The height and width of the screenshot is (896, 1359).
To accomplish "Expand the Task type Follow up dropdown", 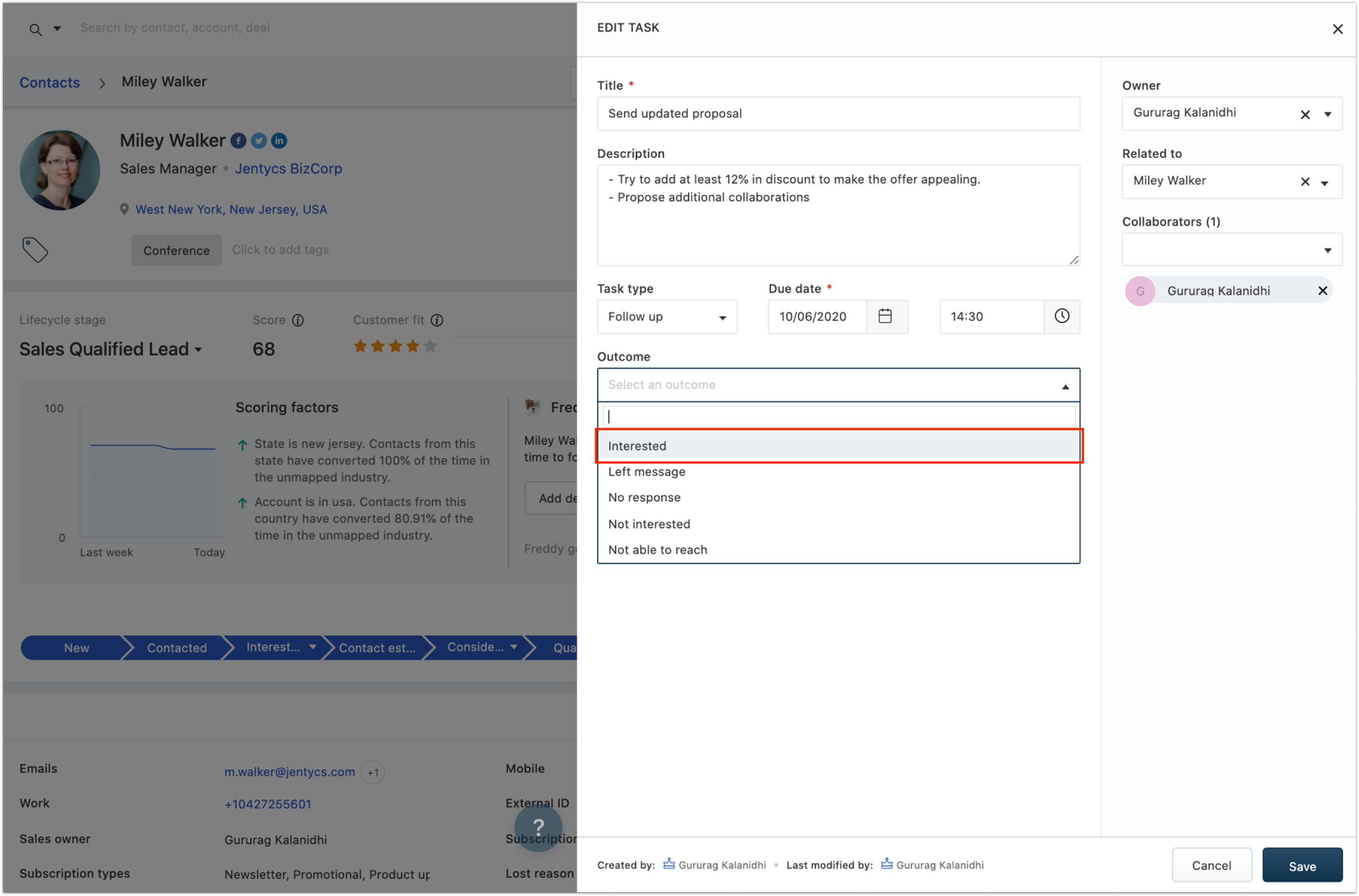I will [667, 317].
